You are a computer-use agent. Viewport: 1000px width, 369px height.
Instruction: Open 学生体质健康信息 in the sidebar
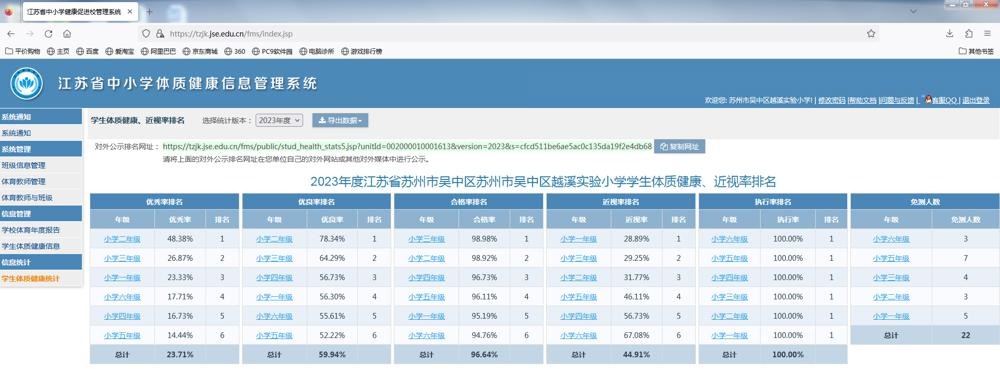(x=41, y=246)
